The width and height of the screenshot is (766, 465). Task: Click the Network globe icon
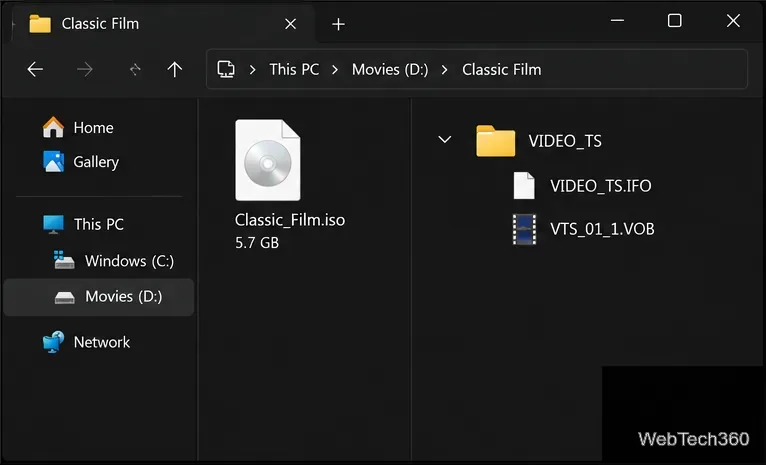tap(53, 342)
